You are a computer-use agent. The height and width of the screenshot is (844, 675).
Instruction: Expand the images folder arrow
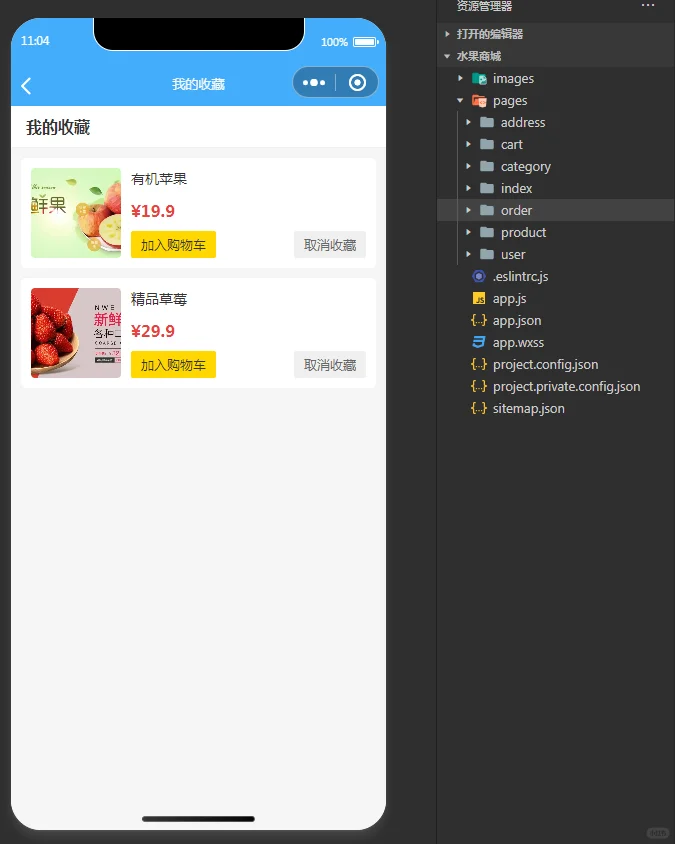pyautogui.click(x=461, y=78)
